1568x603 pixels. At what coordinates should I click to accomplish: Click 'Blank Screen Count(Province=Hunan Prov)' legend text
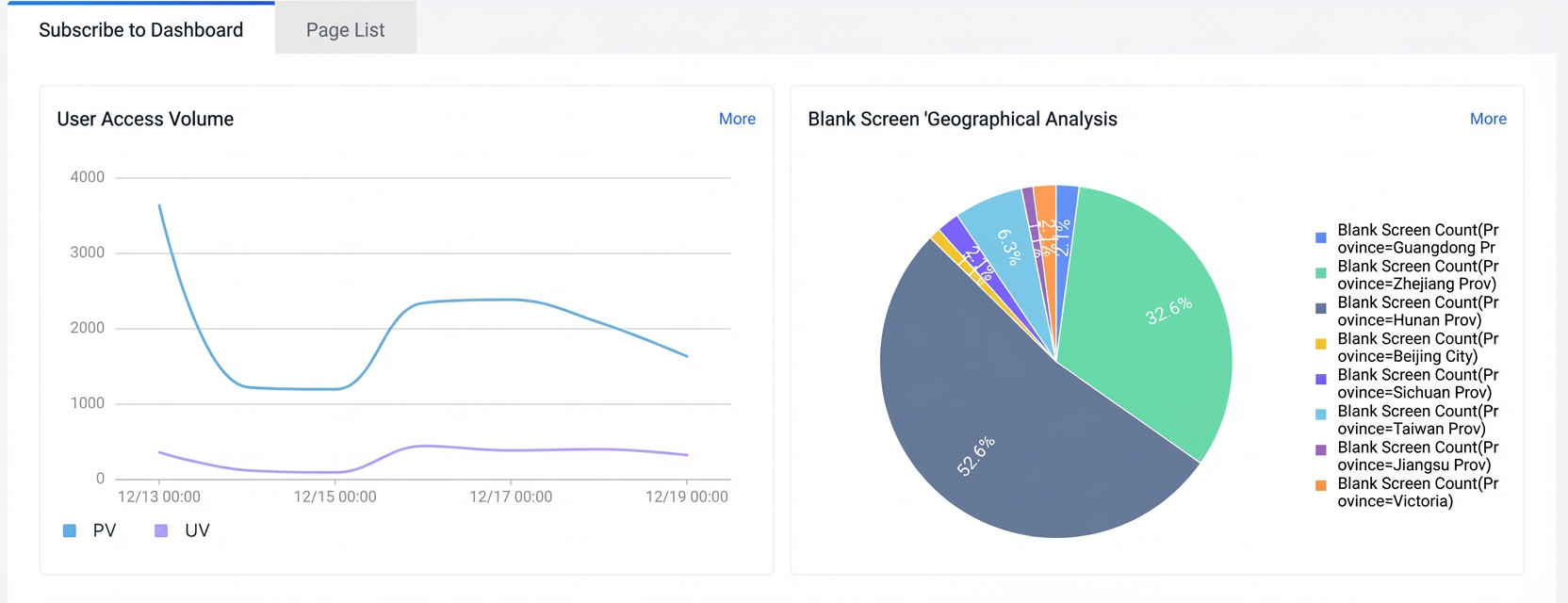pyautogui.click(x=1418, y=311)
